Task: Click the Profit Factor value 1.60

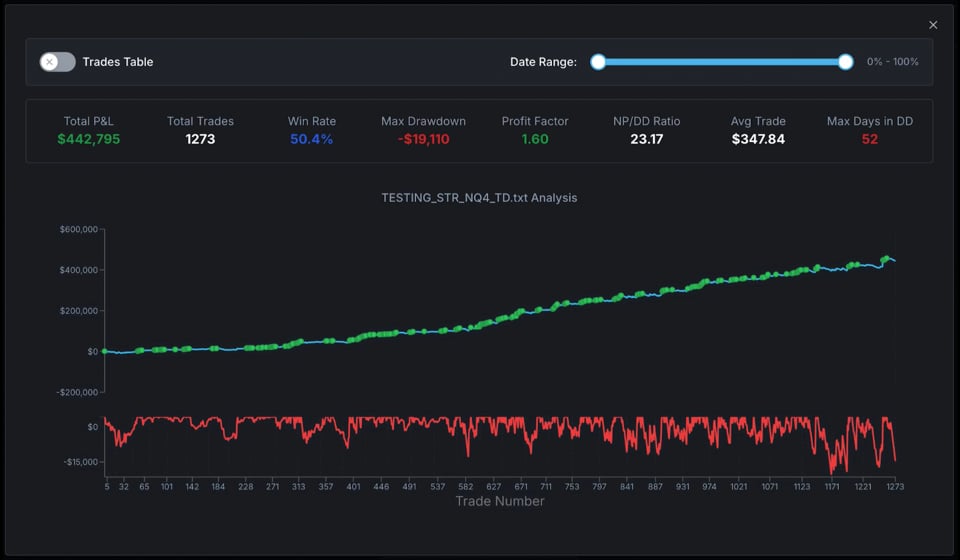Action: coord(535,139)
